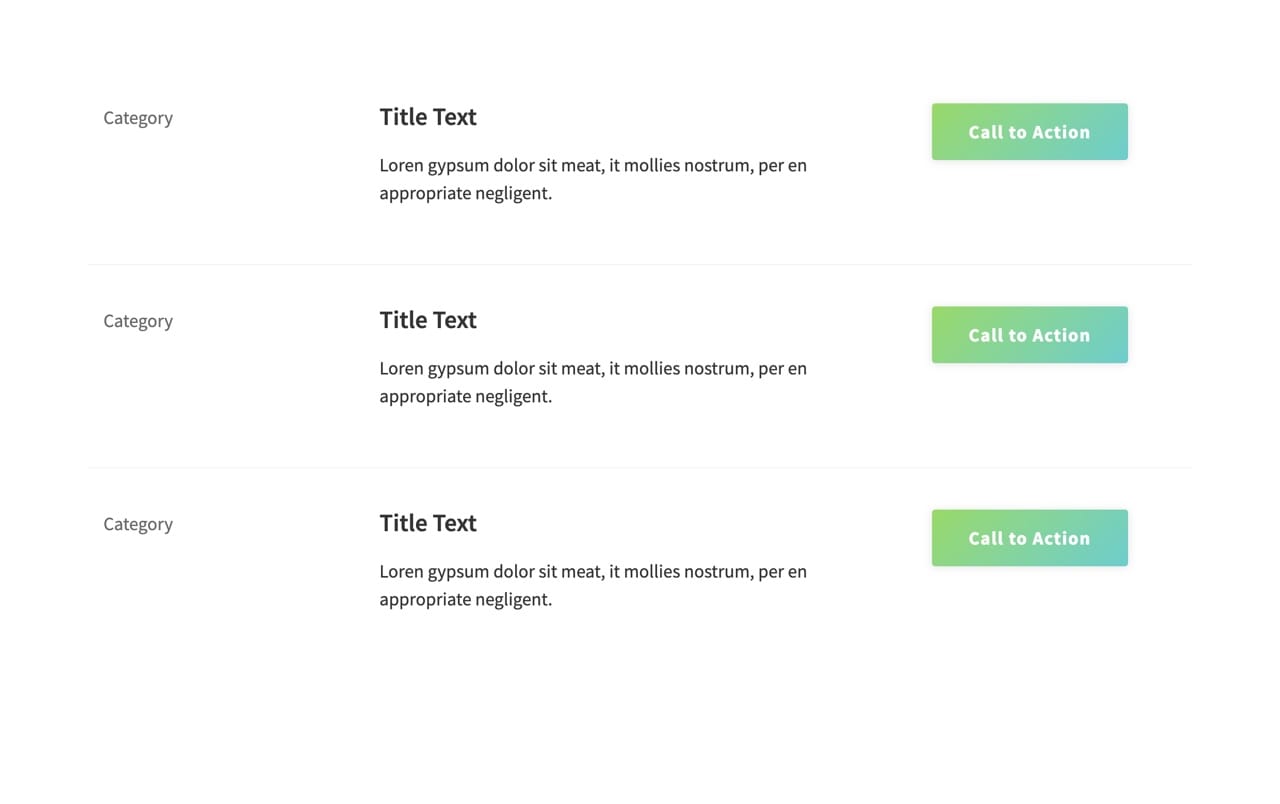
Task: Click the top row's Call to Action button
Action: click(1029, 132)
